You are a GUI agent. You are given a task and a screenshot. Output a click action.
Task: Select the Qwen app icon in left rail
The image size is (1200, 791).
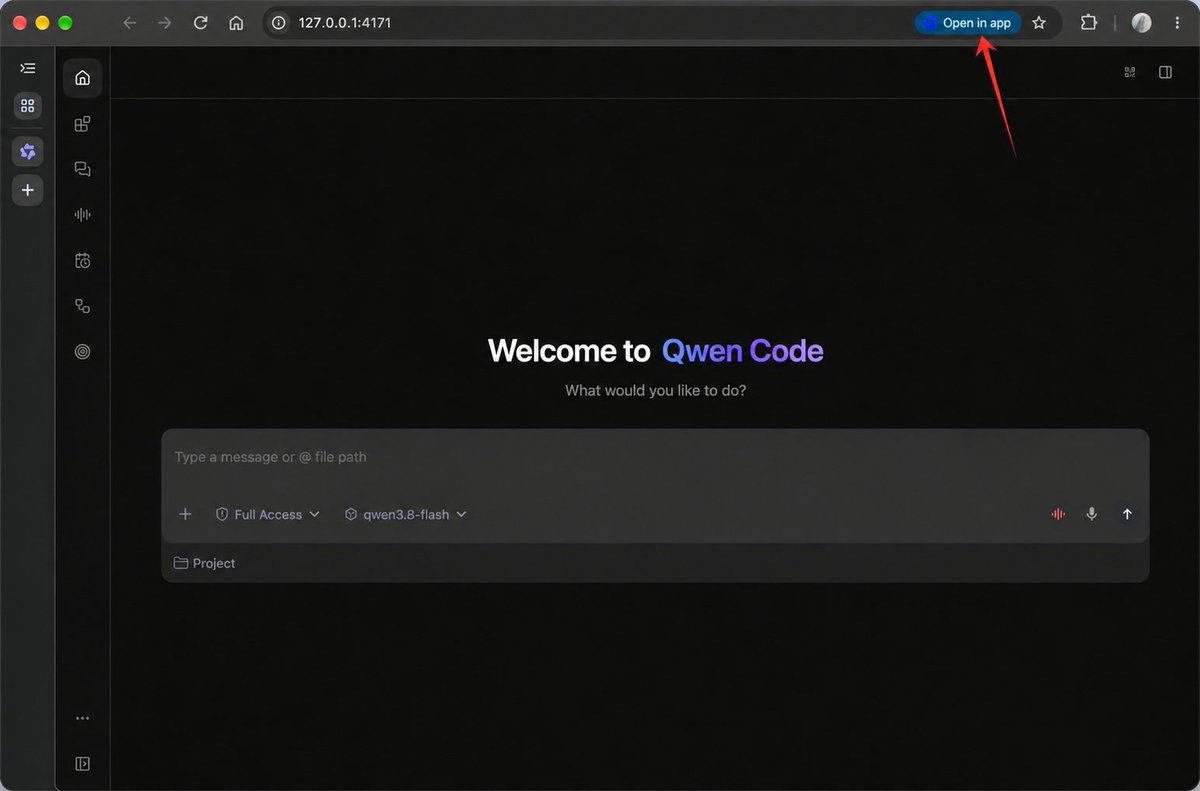pyautogui.click(x=28, y=151)
